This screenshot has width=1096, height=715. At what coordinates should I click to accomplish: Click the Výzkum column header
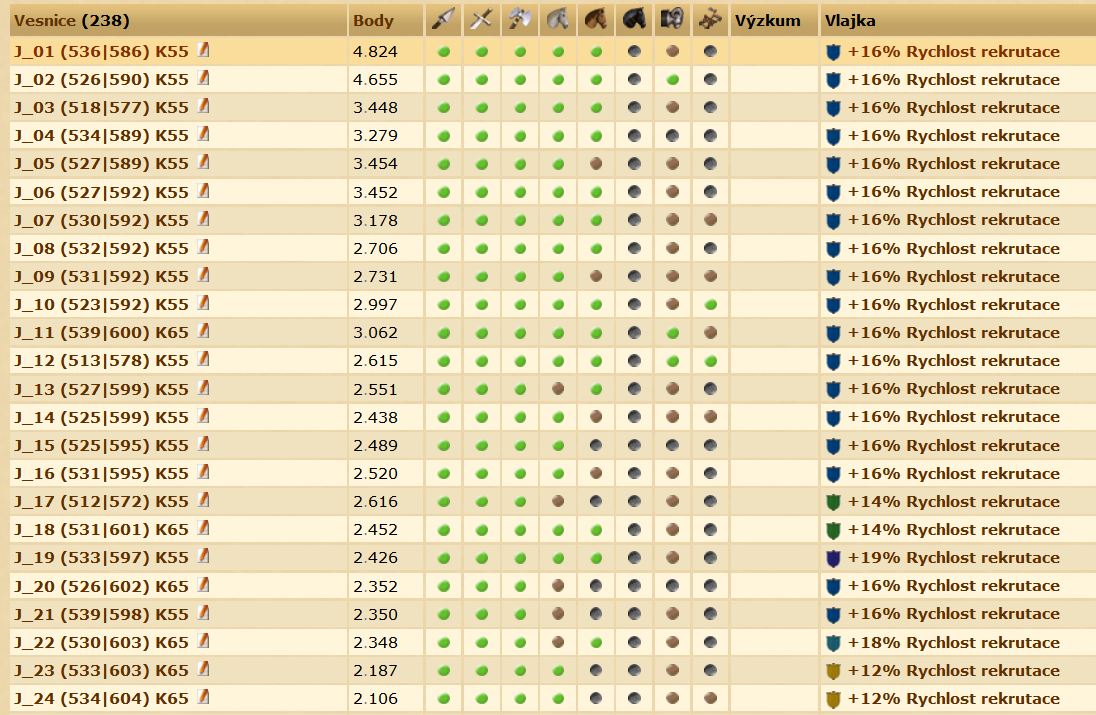[x=767, y=20]
